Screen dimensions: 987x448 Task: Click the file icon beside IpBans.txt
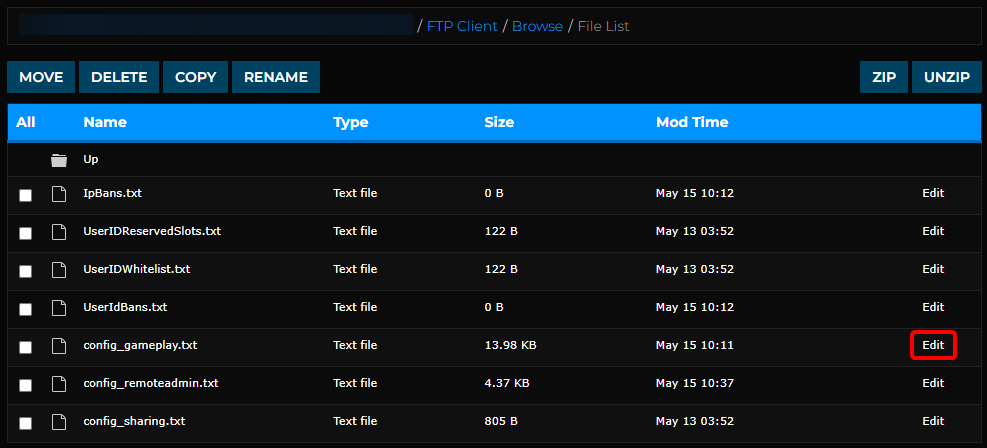coord(59,194)
